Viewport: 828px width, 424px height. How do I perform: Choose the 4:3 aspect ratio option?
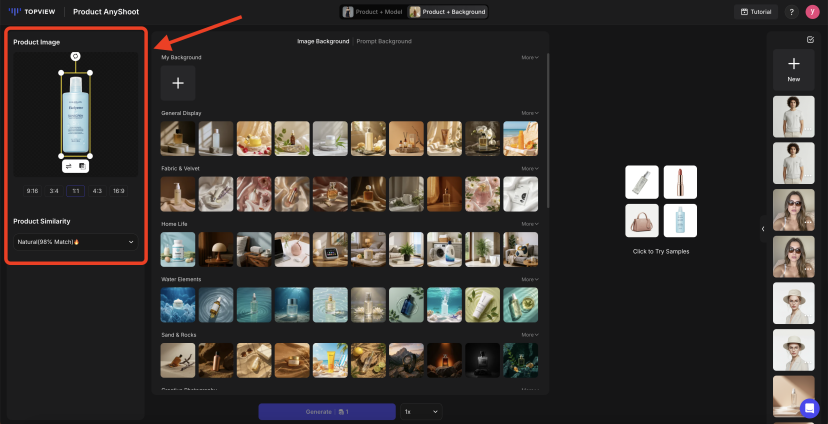point(97,190)
